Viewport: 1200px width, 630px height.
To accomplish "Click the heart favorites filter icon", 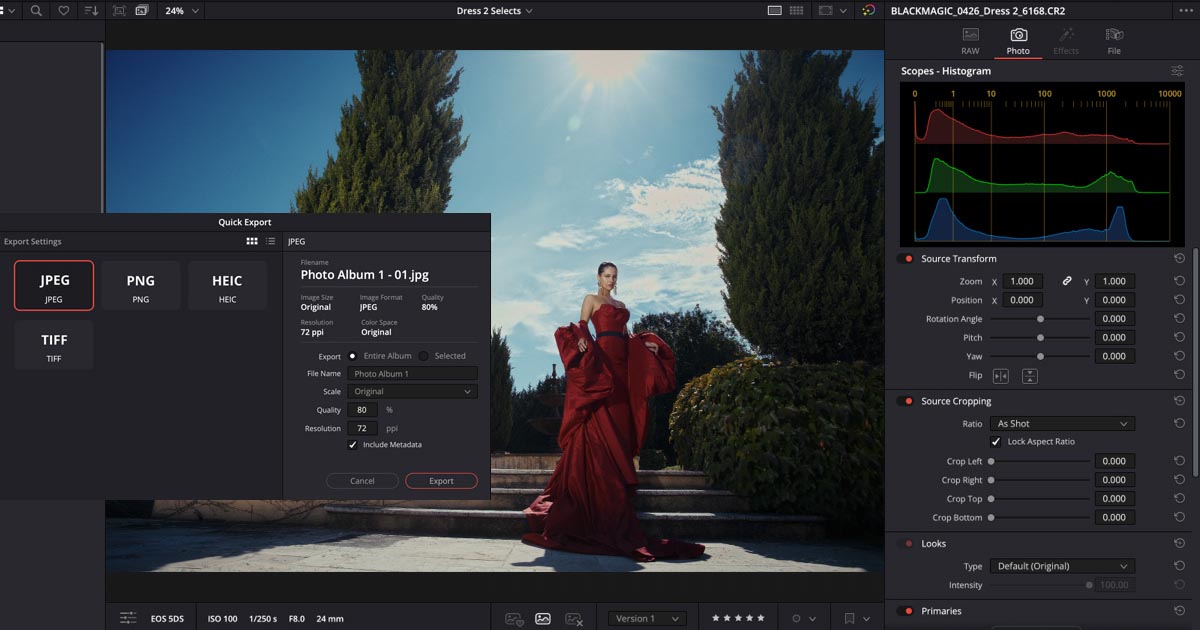I will 64,10.
